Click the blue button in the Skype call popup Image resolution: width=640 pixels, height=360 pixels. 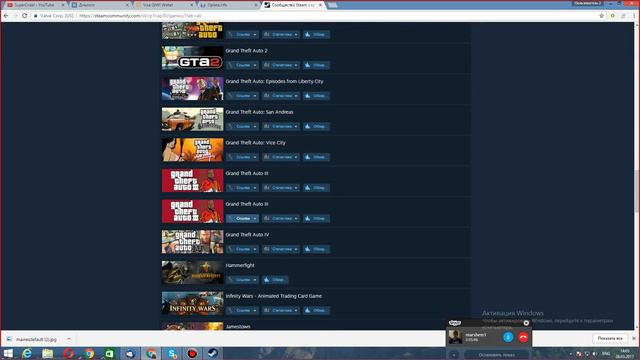pos(508,337)
